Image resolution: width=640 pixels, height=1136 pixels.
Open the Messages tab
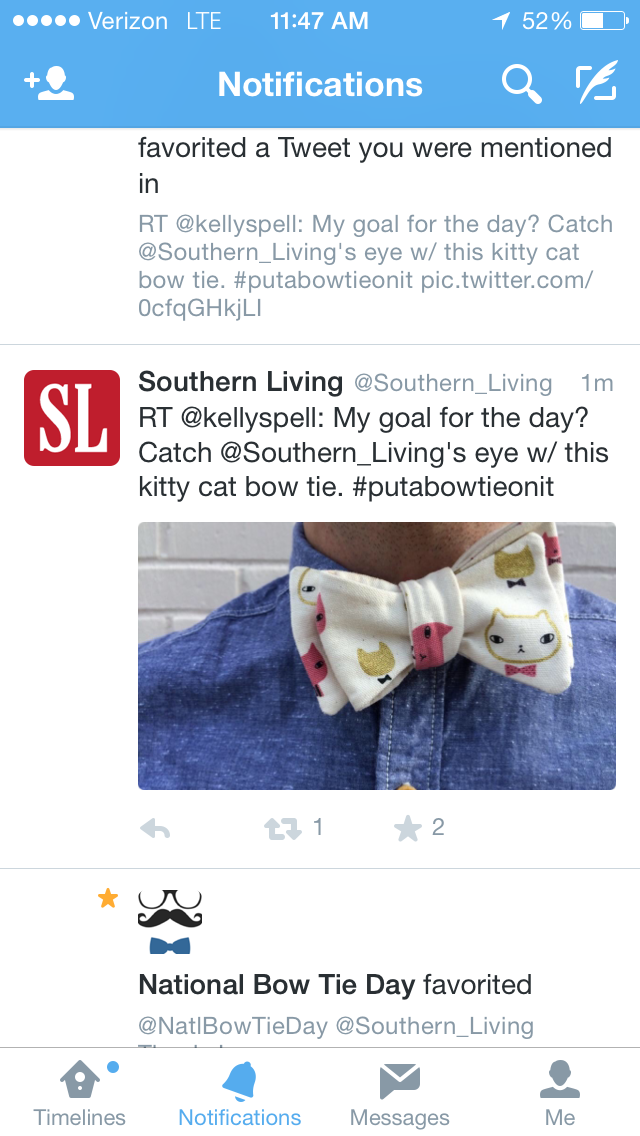coord(400,1094)
